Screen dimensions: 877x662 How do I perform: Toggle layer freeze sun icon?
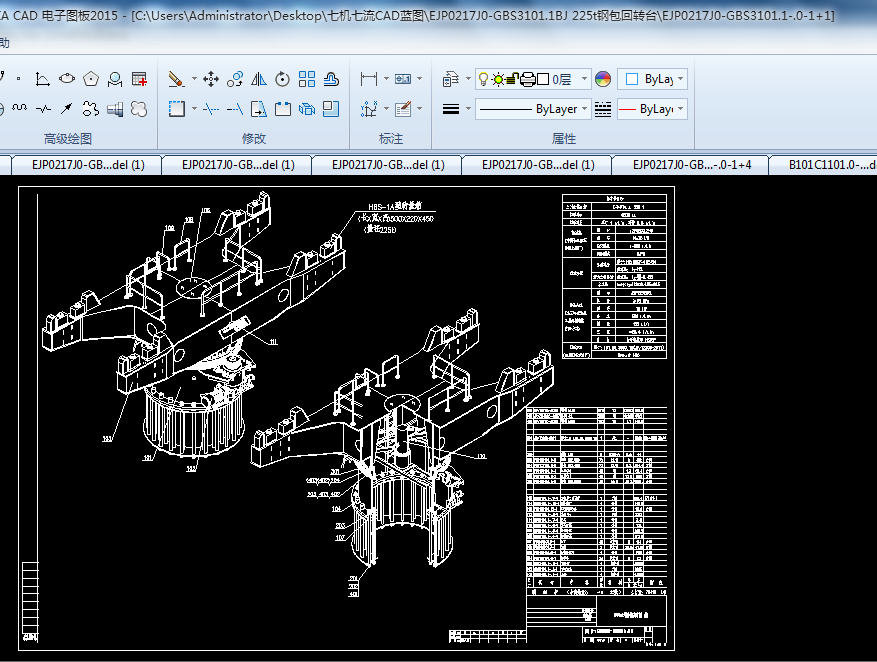[497, 79]
